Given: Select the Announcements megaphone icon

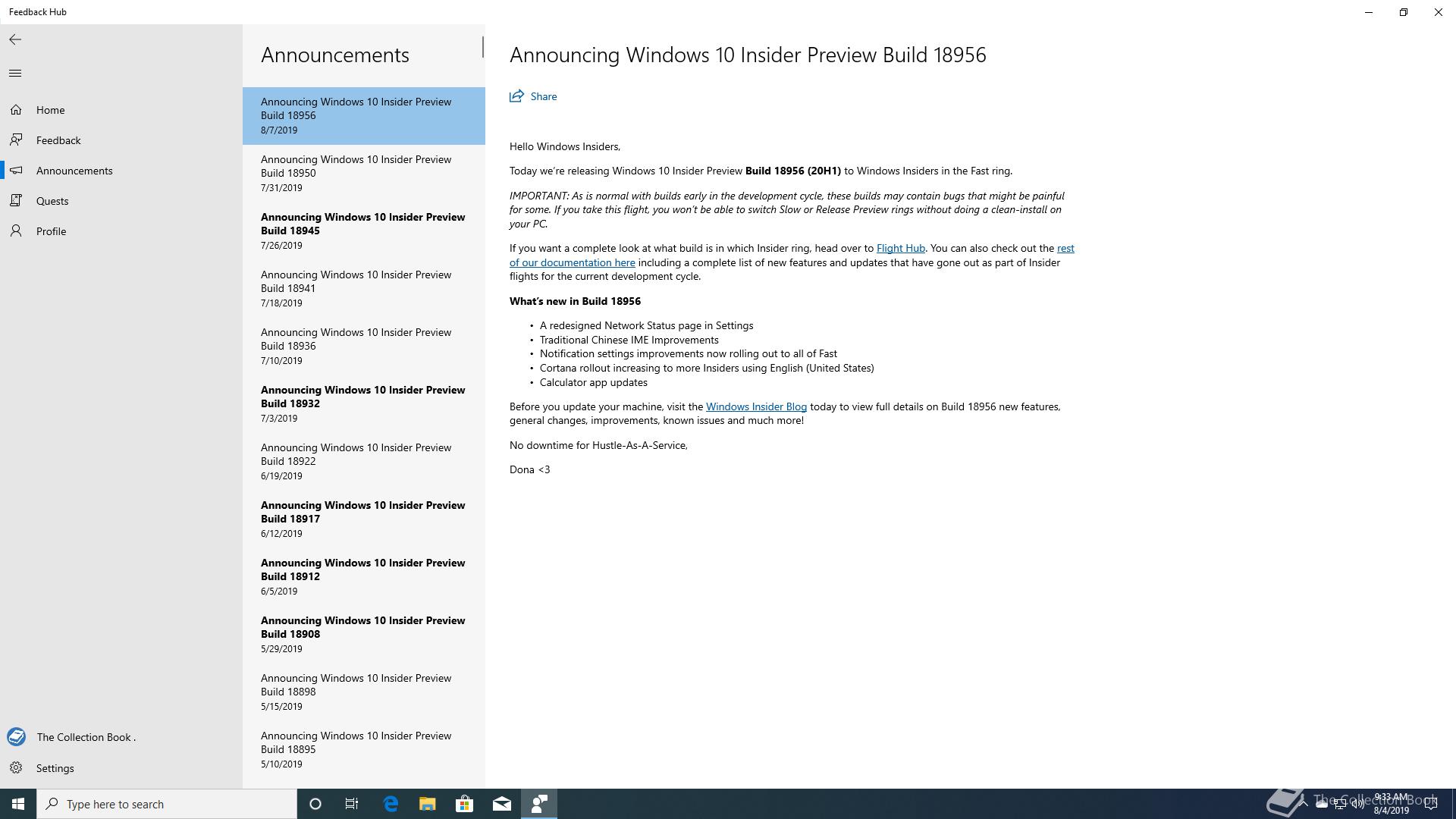Looking at the screenshot, I should (16, 171).
